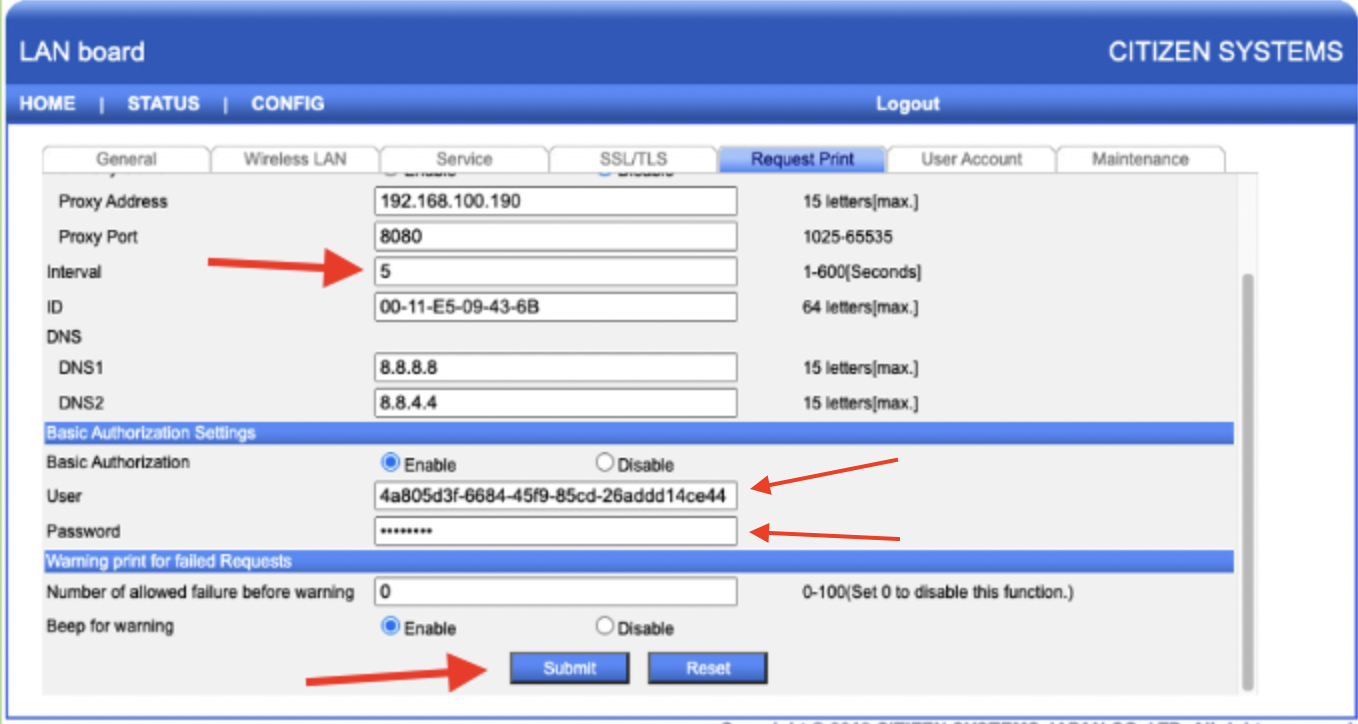Open the CONFIG menu

(x=287, y=103)
